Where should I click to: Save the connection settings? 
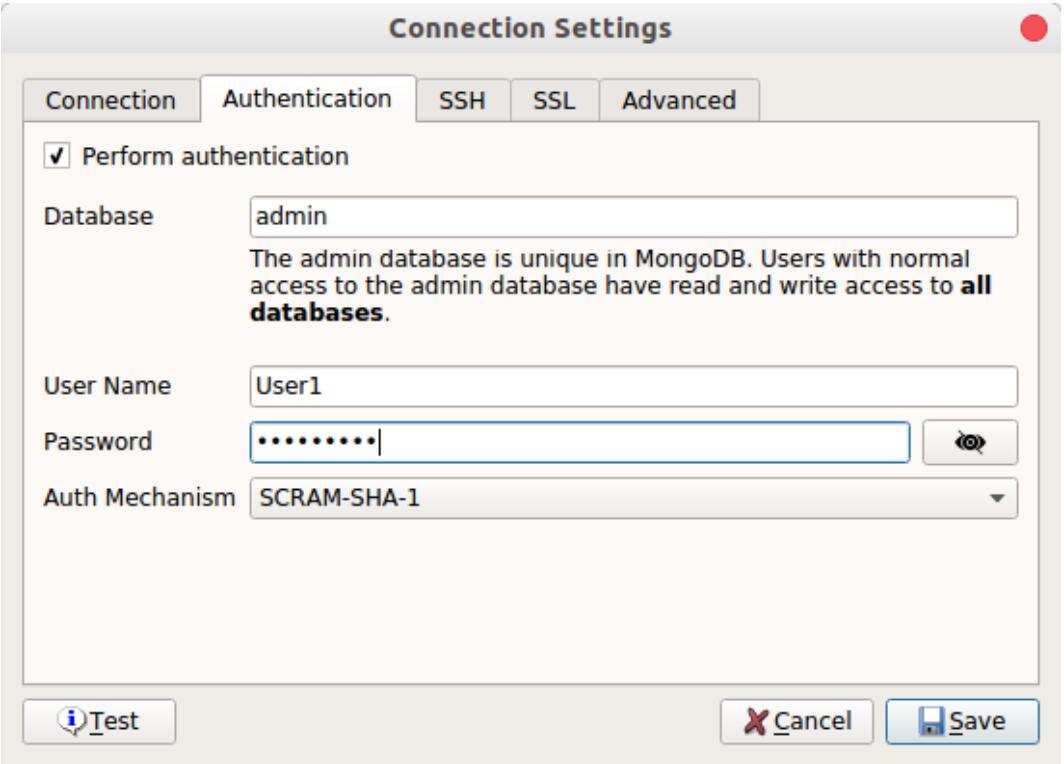pyautogui.click(x=962, y=721)
